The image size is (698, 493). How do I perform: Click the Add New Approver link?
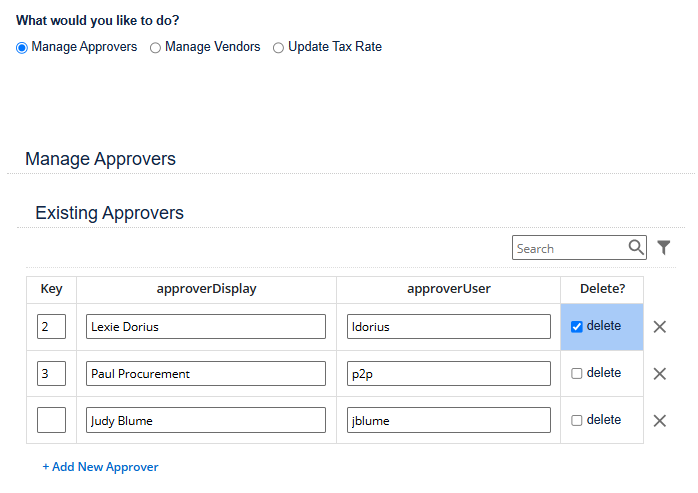point(100,467)
